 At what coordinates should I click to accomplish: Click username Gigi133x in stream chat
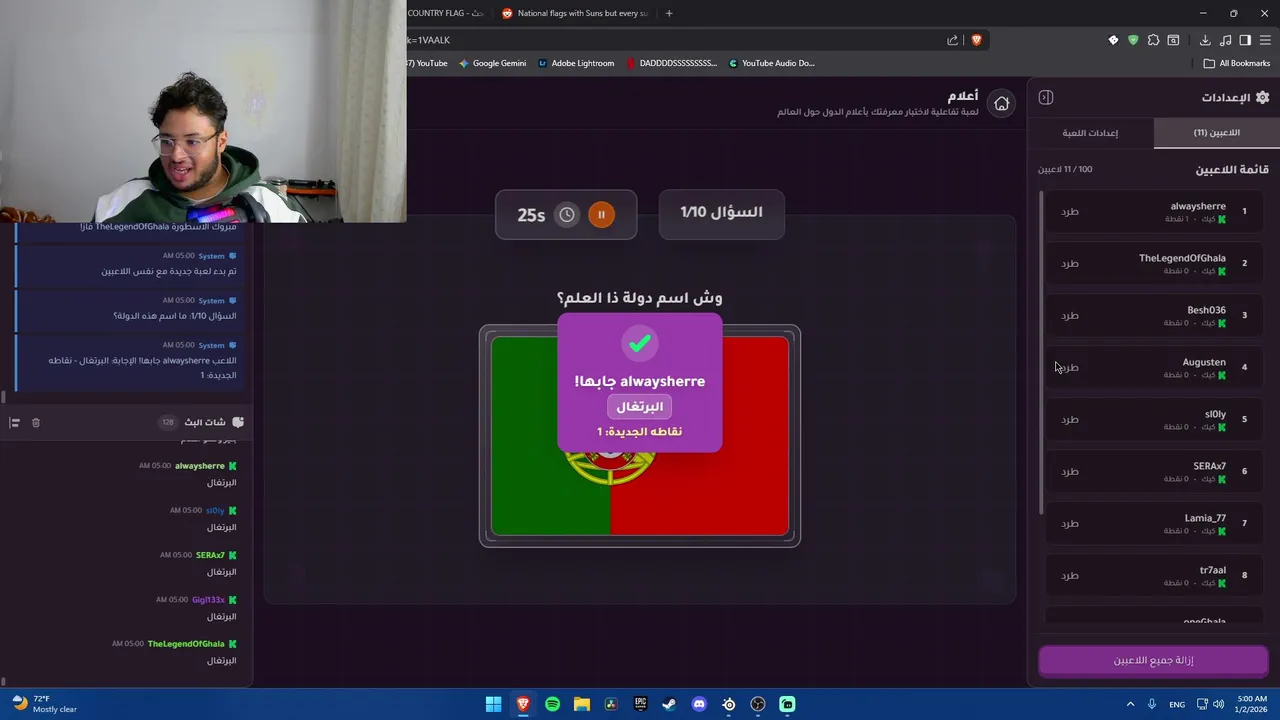click(208, 600)
